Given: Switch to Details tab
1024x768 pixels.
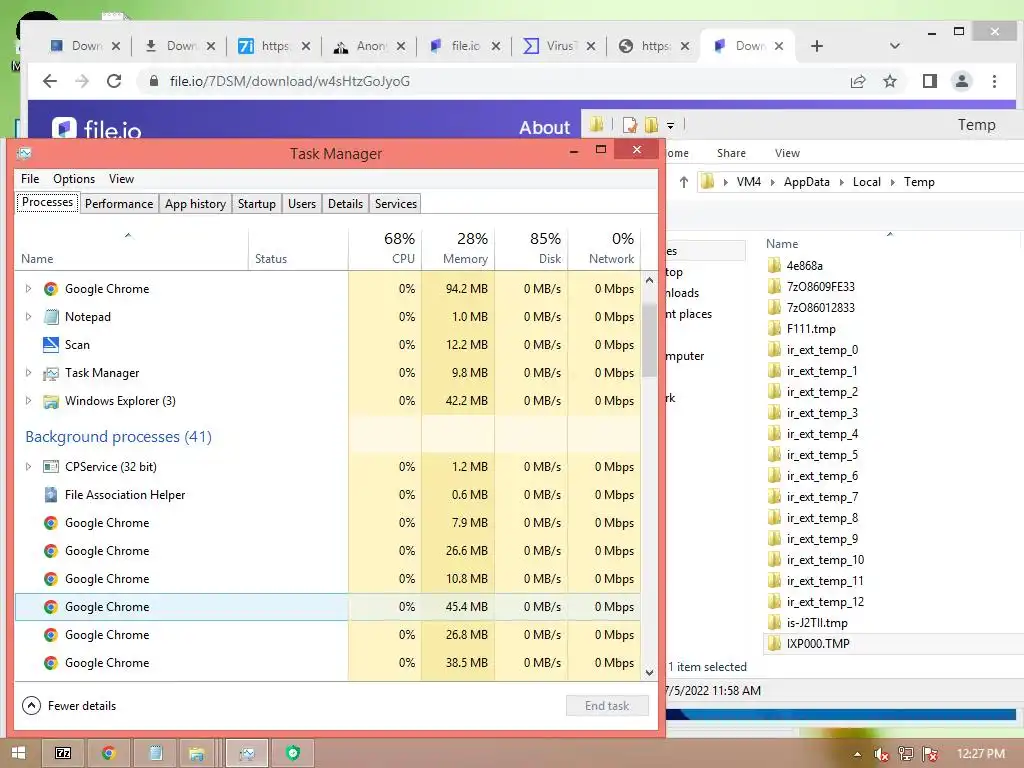Looking at the screenshot, I should 345,204.
